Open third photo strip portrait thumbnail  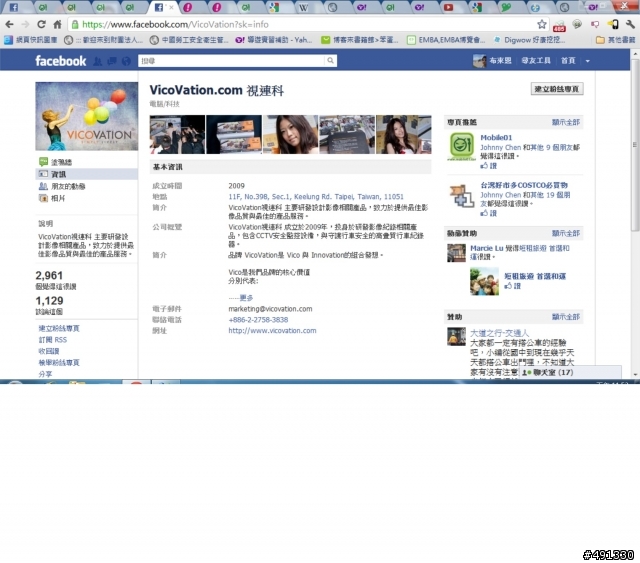pyautogui.click(x=290, y=134)
